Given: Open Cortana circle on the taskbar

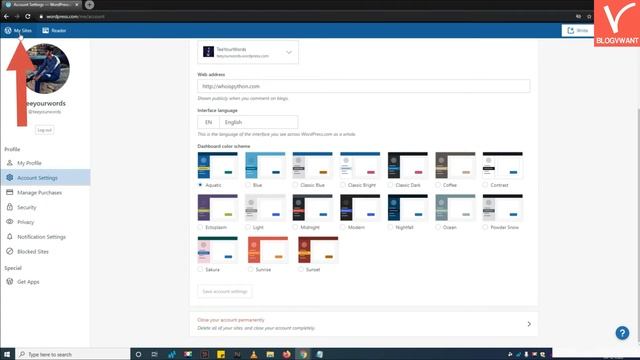Looking at the screenshot, I should point(138,354).
